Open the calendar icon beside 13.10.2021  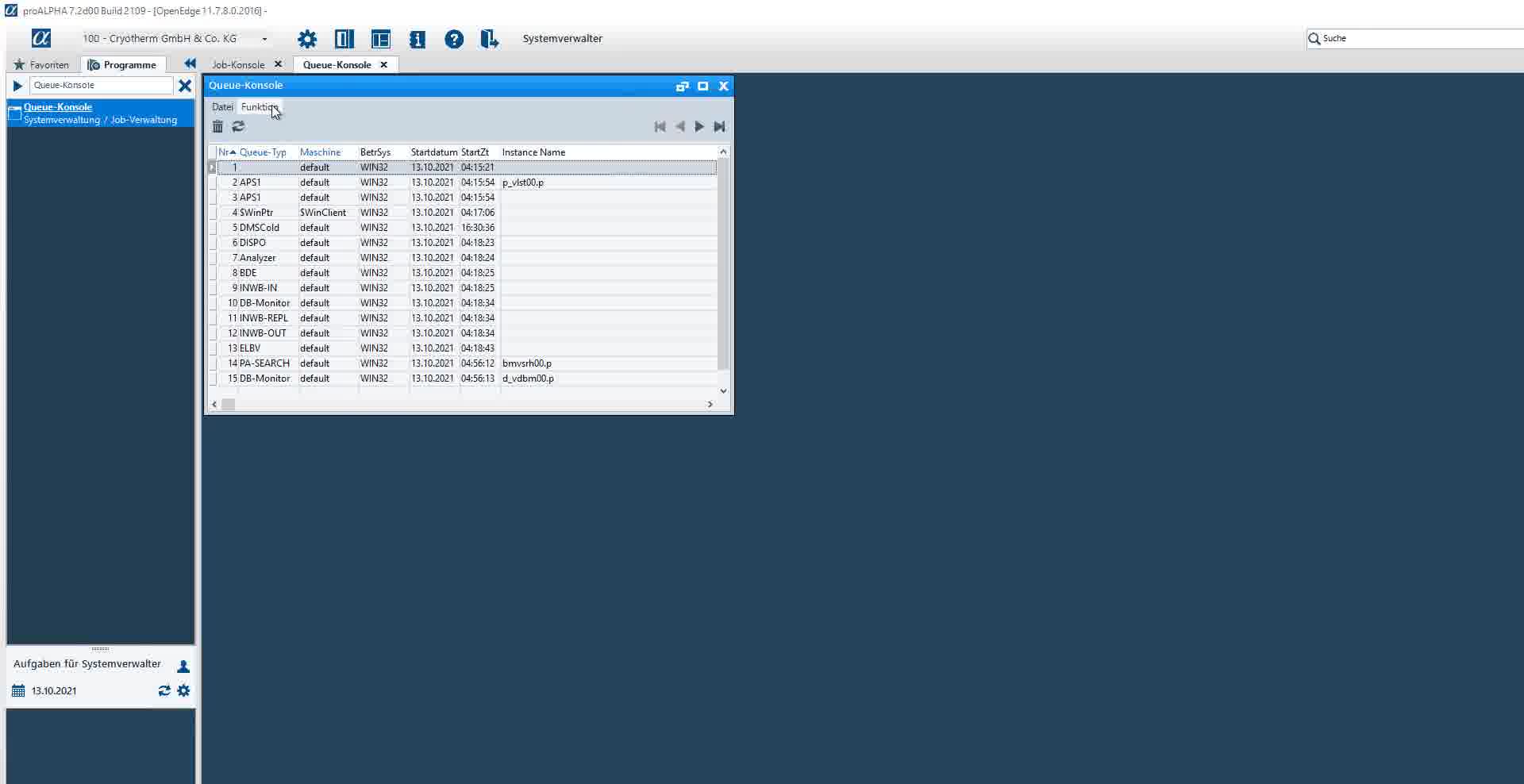18,690
